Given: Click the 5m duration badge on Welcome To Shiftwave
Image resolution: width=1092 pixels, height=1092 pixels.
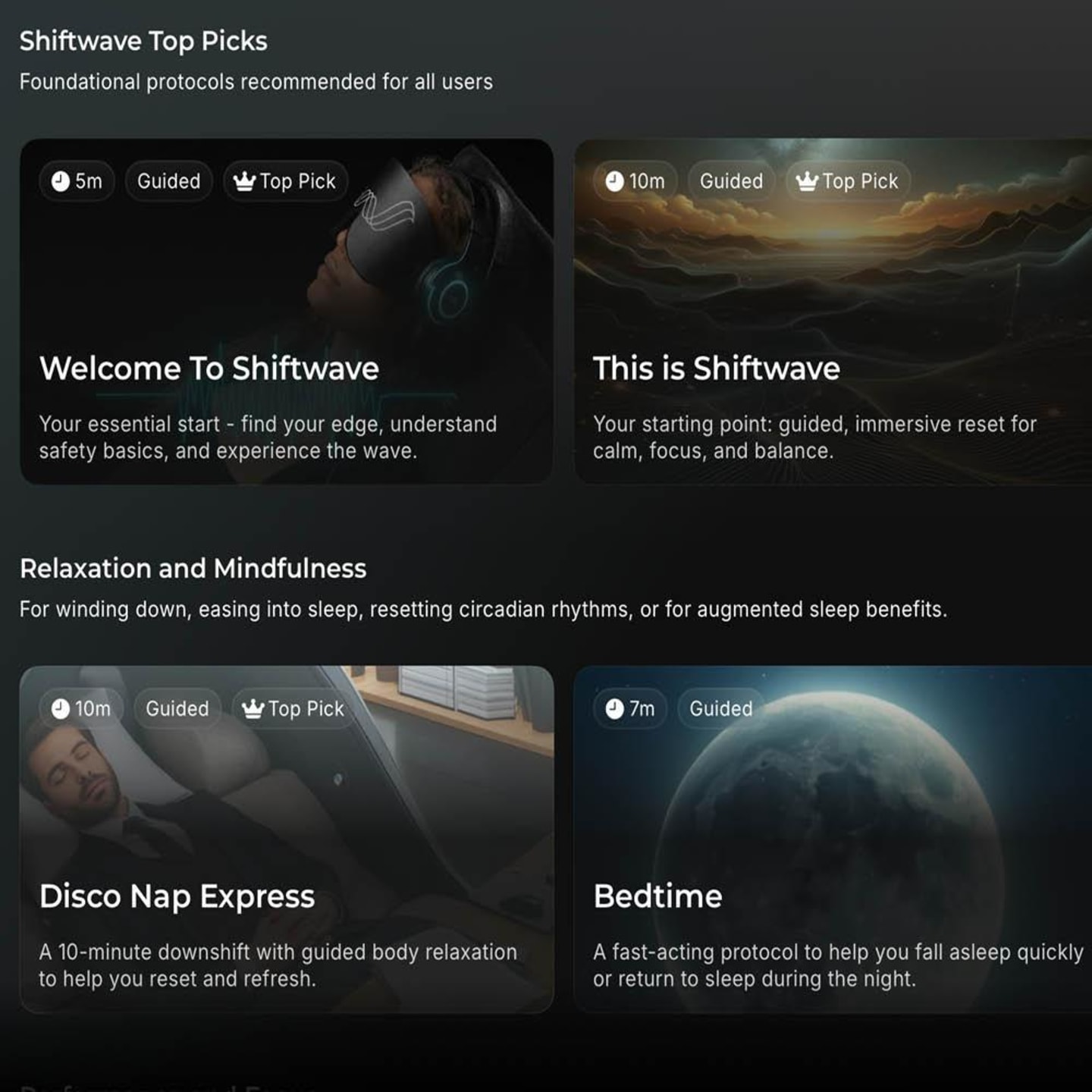Looking at the screenshot, I should [x=76, y=181].
